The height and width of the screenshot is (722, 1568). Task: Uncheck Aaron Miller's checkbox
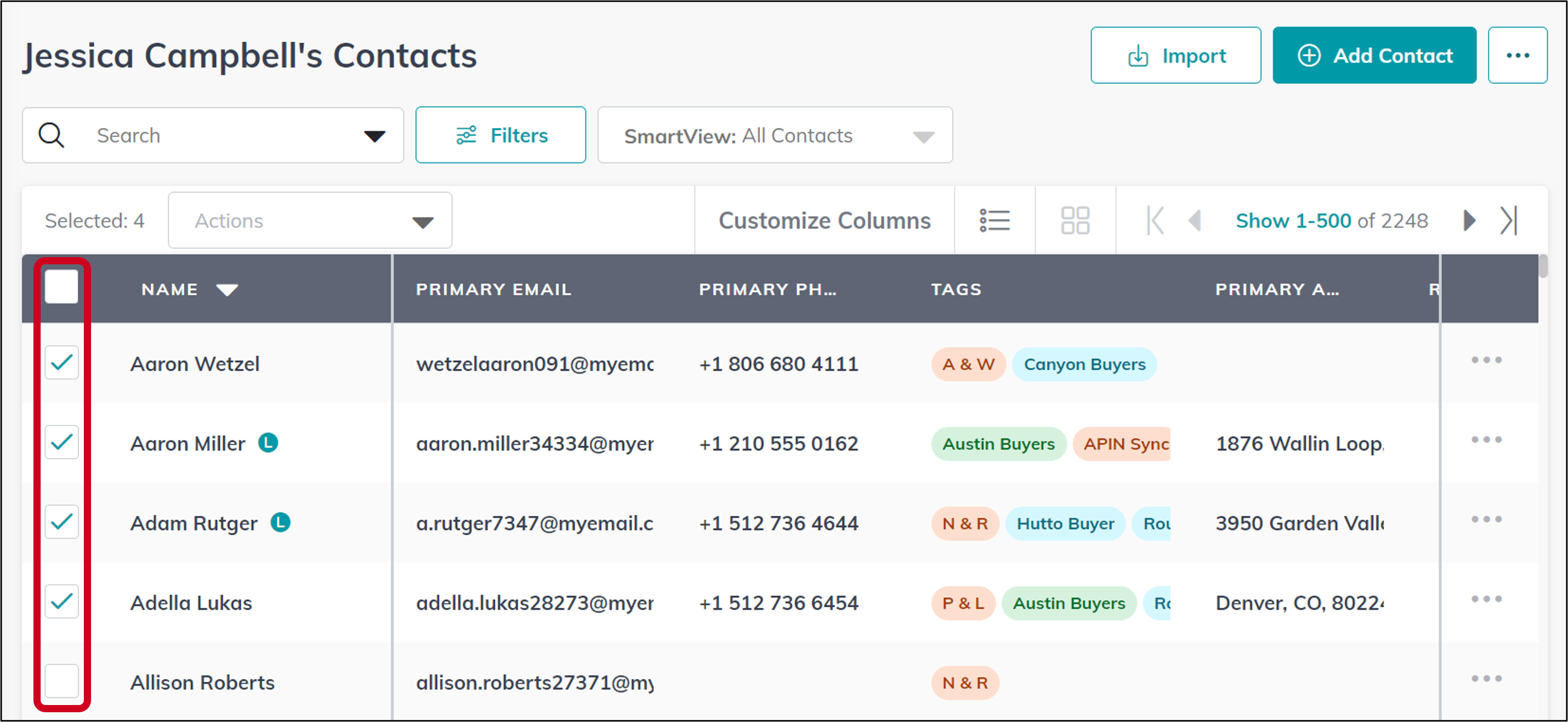[x=62, y=442]
